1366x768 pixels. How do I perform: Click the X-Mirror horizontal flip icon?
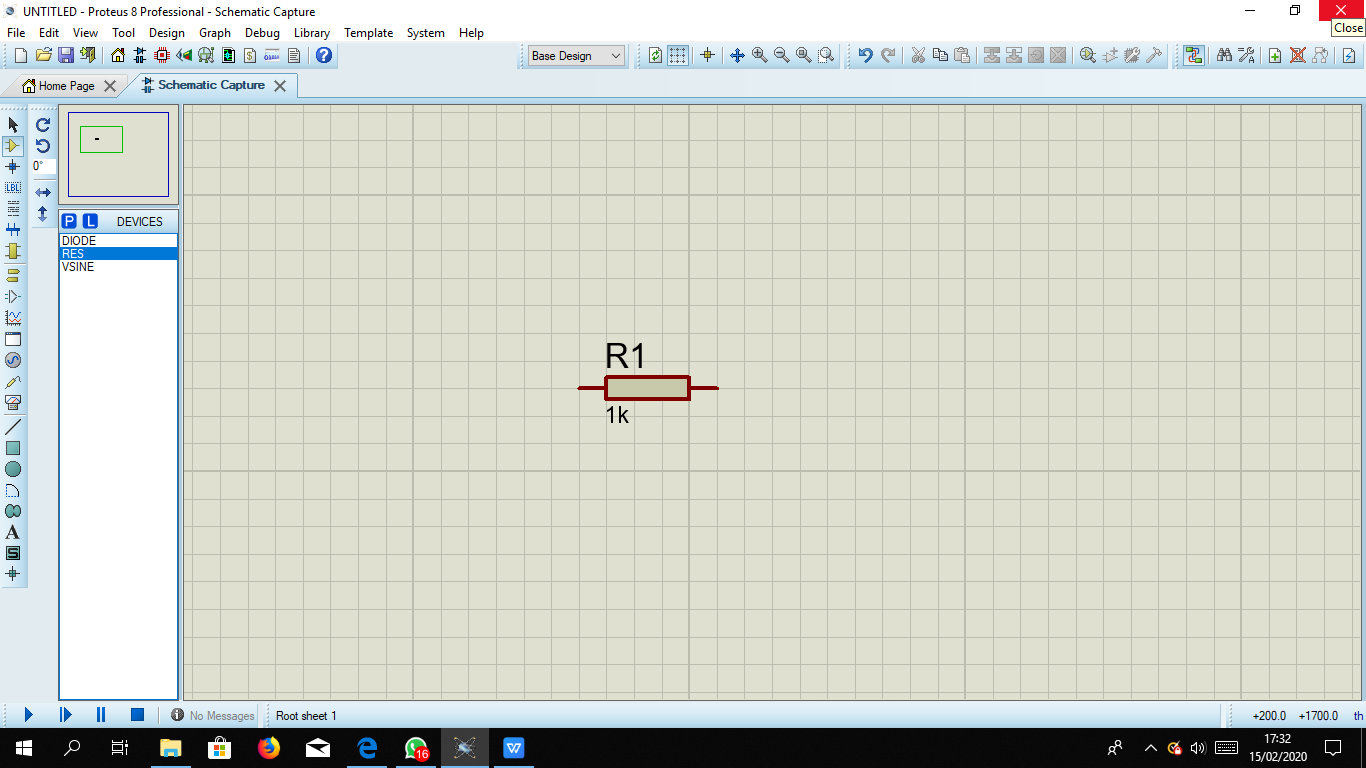point(43,192)
